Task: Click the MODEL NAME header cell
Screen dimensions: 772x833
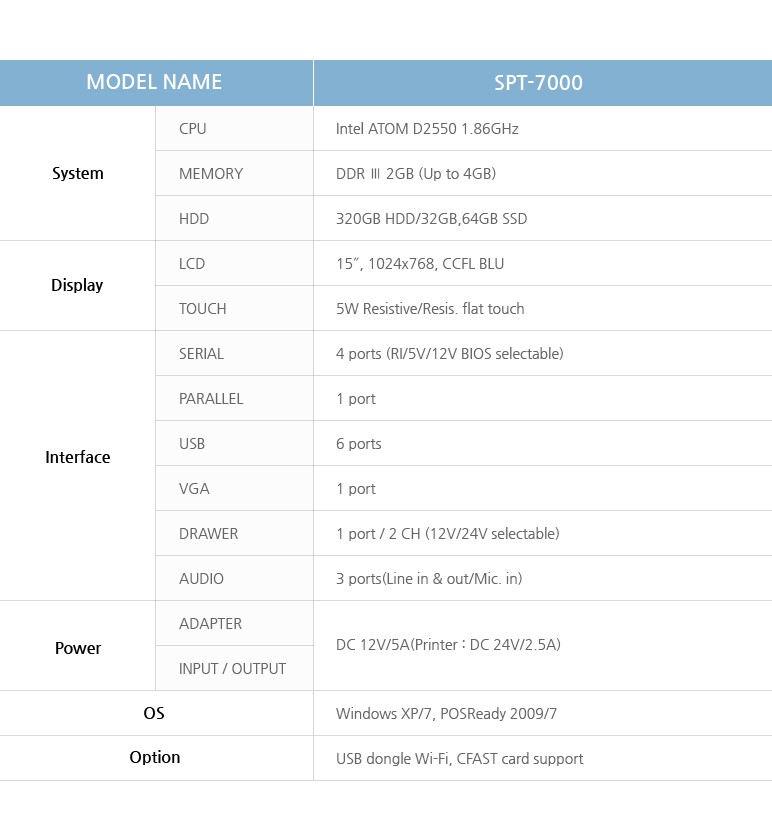Action: coord(154,83)
